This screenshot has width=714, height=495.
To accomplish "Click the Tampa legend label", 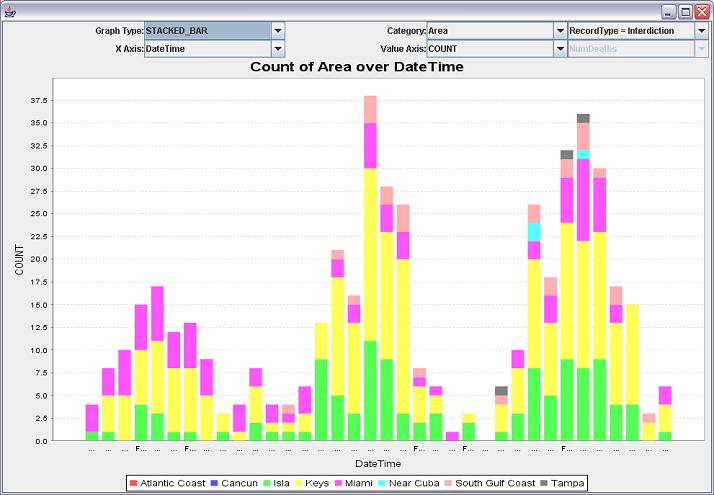I will (567, 483).
